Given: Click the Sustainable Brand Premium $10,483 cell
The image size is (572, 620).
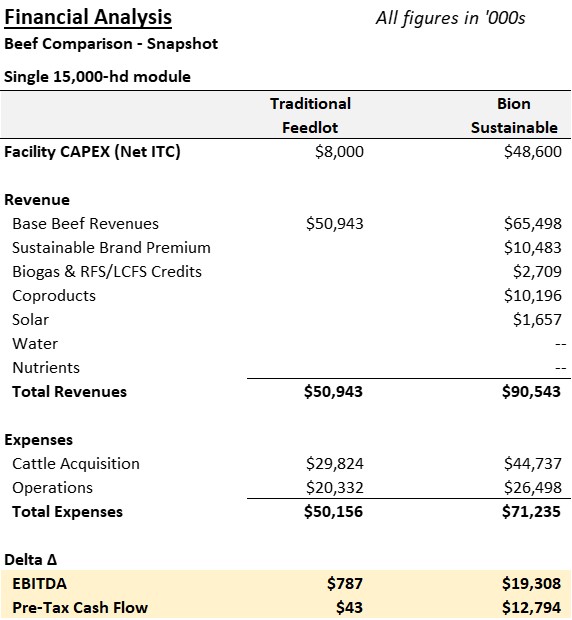Looking at the screenshot, I should [x=532, y=248].
